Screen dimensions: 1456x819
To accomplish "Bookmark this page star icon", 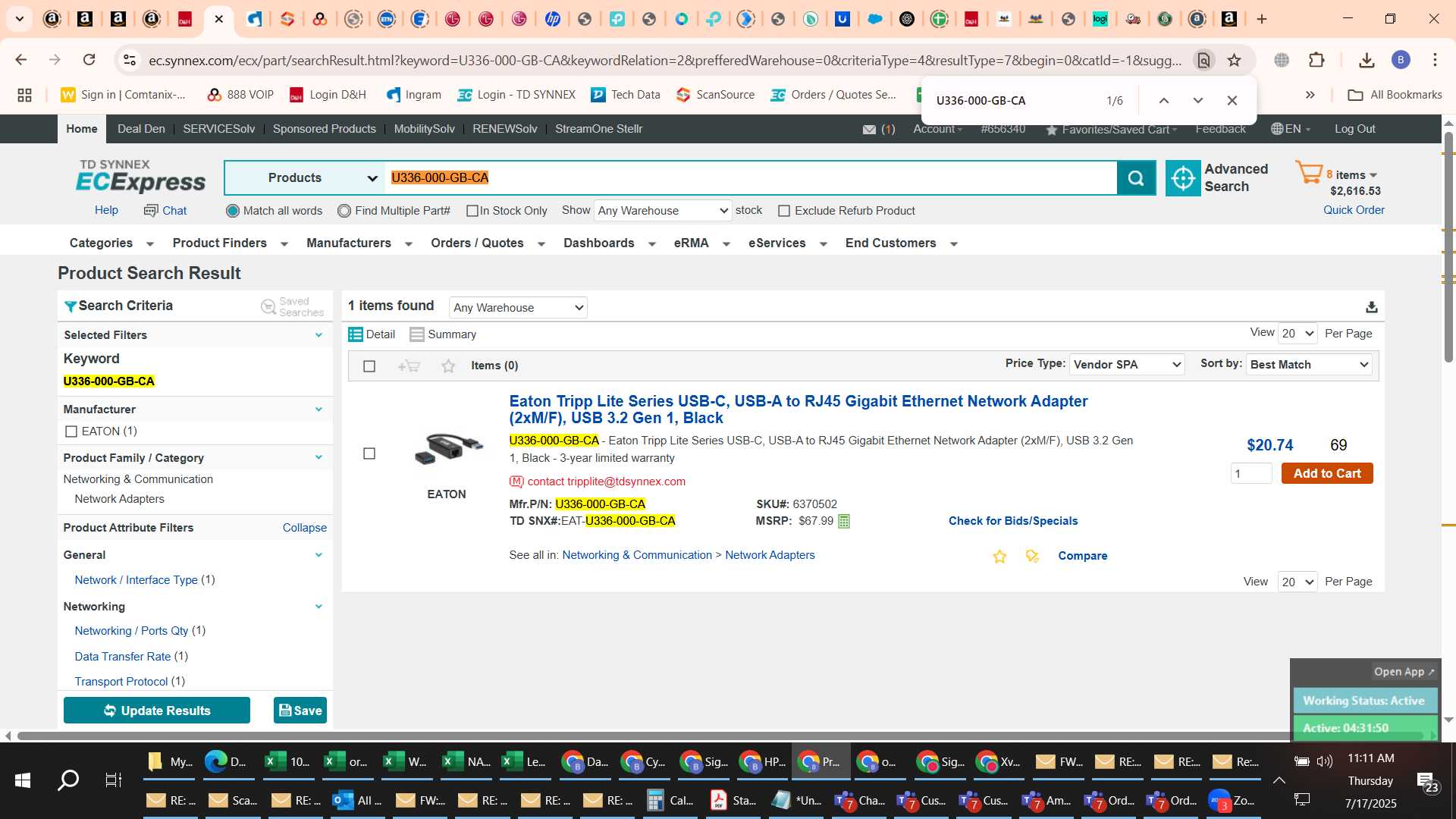I will (1235, 60).
